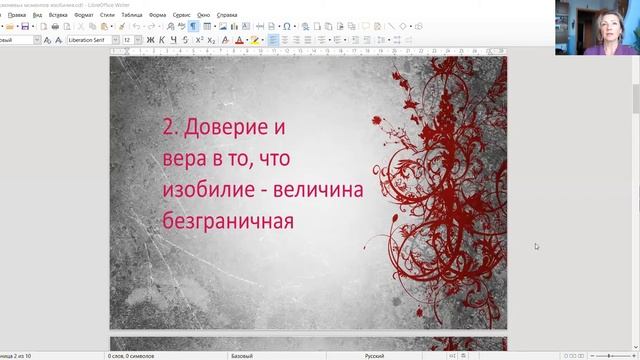
Task: Click the Insert Image icon
Action: 223,27
